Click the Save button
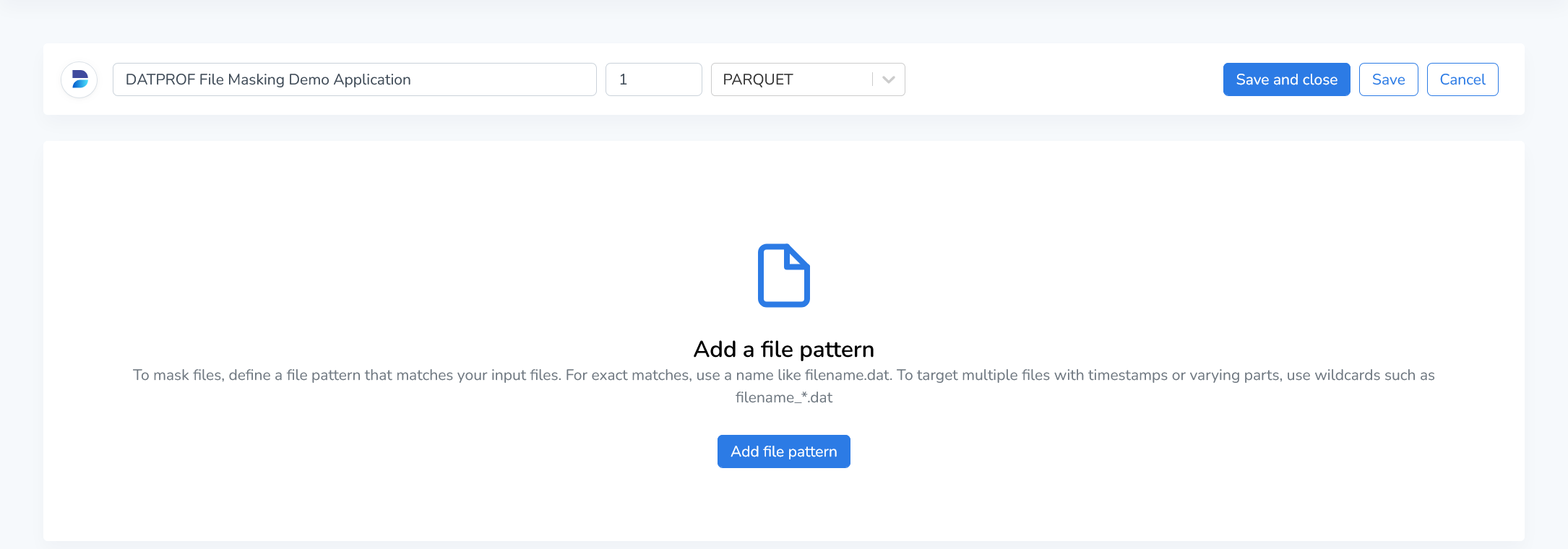 pos(1388,79)
